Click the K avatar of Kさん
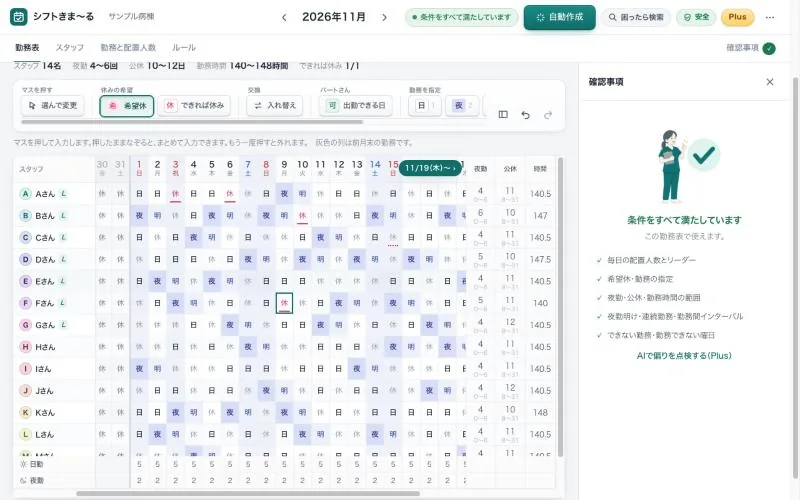Image resolution: width=800 pixels, height=500 pixels. (26, 412)
